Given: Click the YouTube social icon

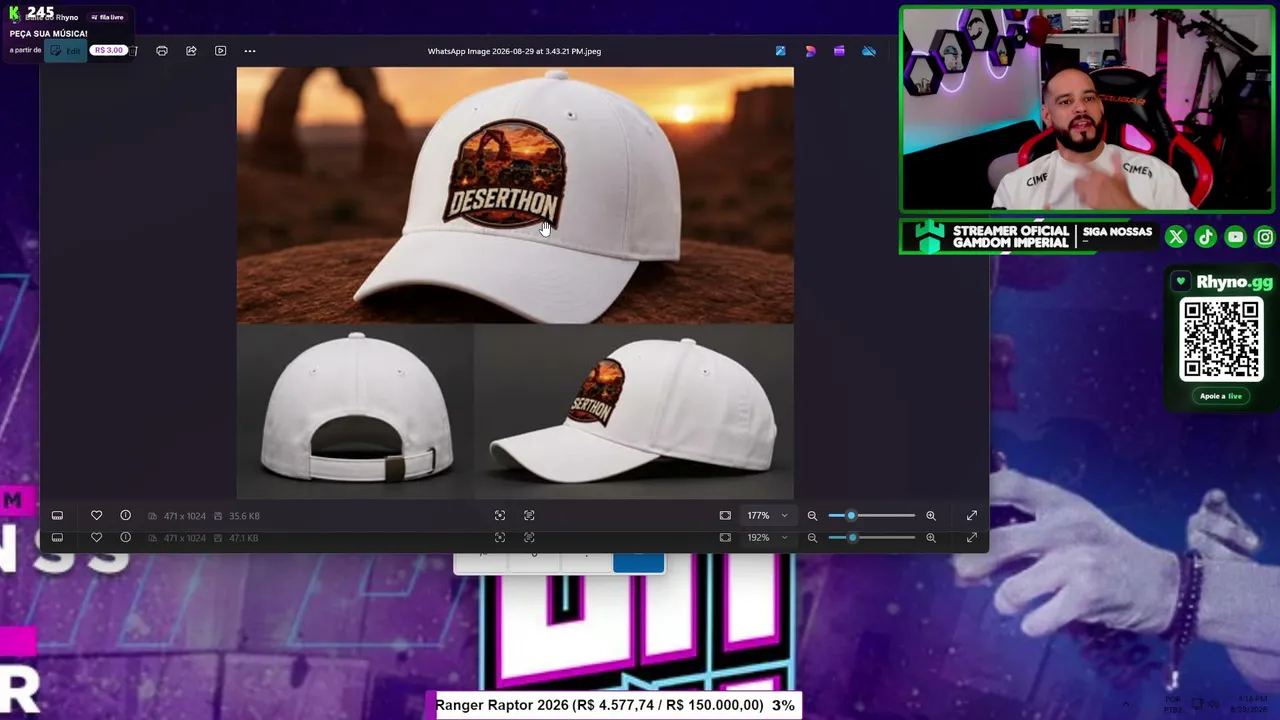Looking at the screenshot, I should tap(1236, 237).
